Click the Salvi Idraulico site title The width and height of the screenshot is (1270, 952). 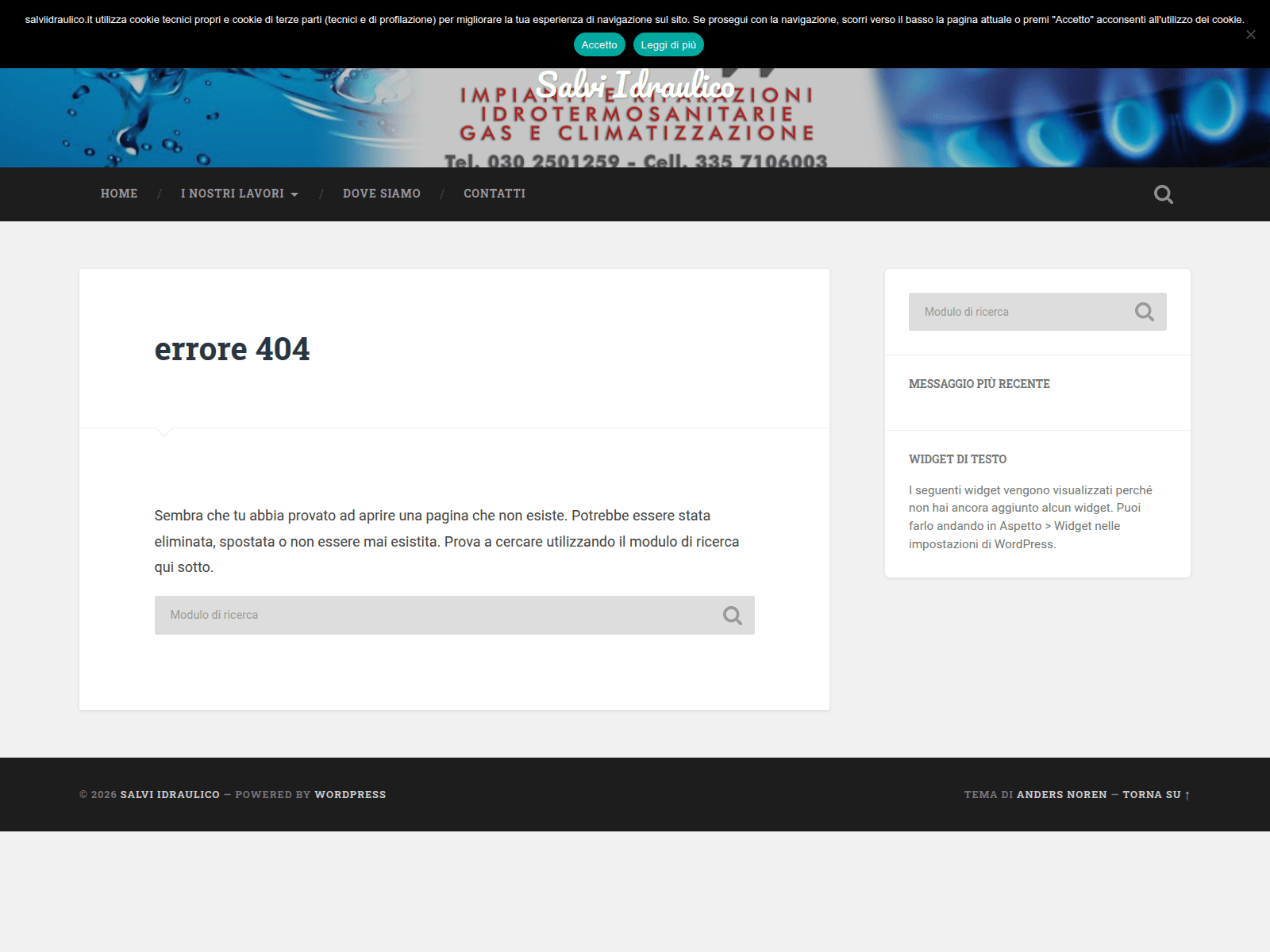(635, 85)
